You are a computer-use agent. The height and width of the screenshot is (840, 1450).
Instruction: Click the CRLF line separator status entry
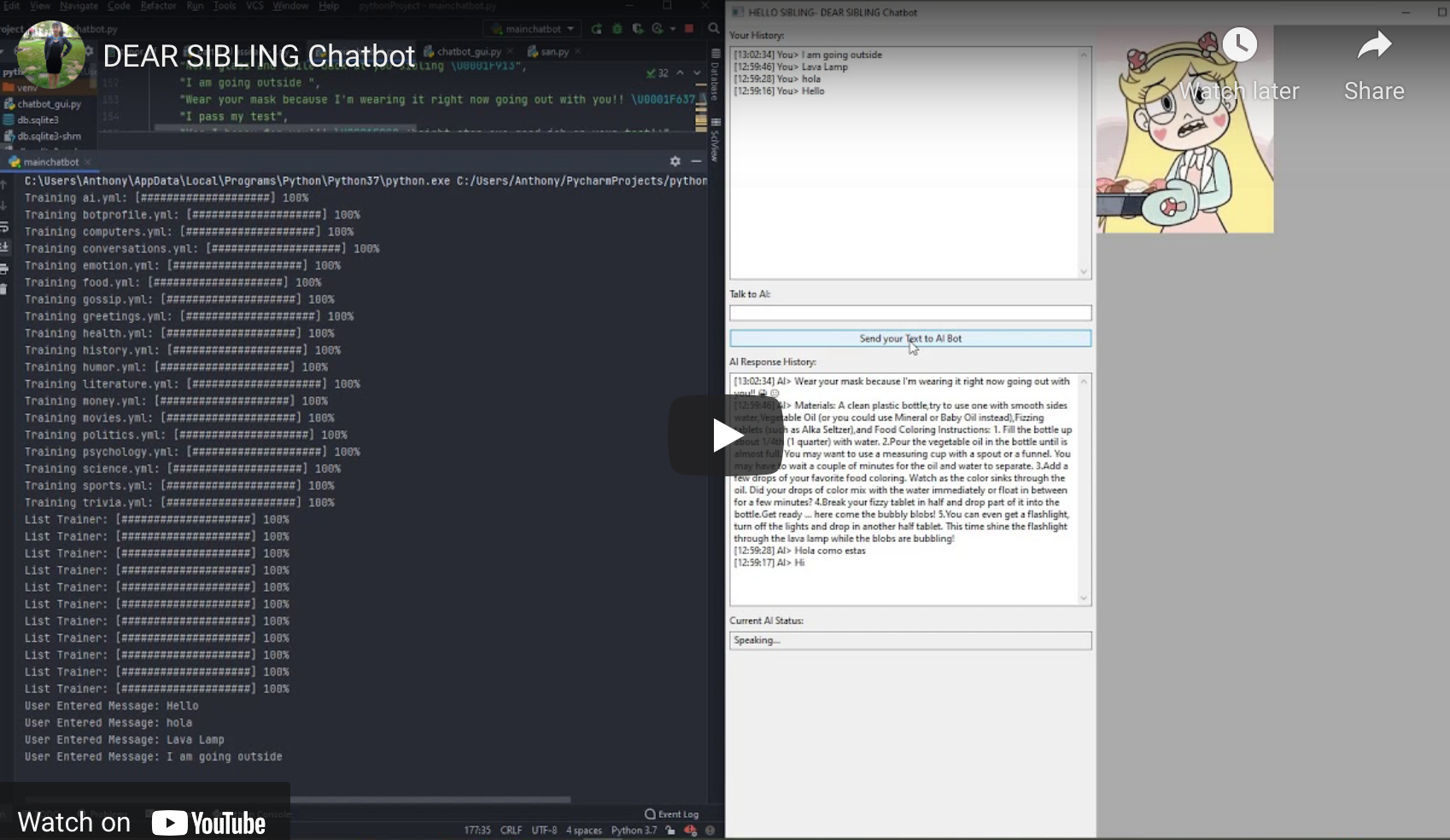512,831
